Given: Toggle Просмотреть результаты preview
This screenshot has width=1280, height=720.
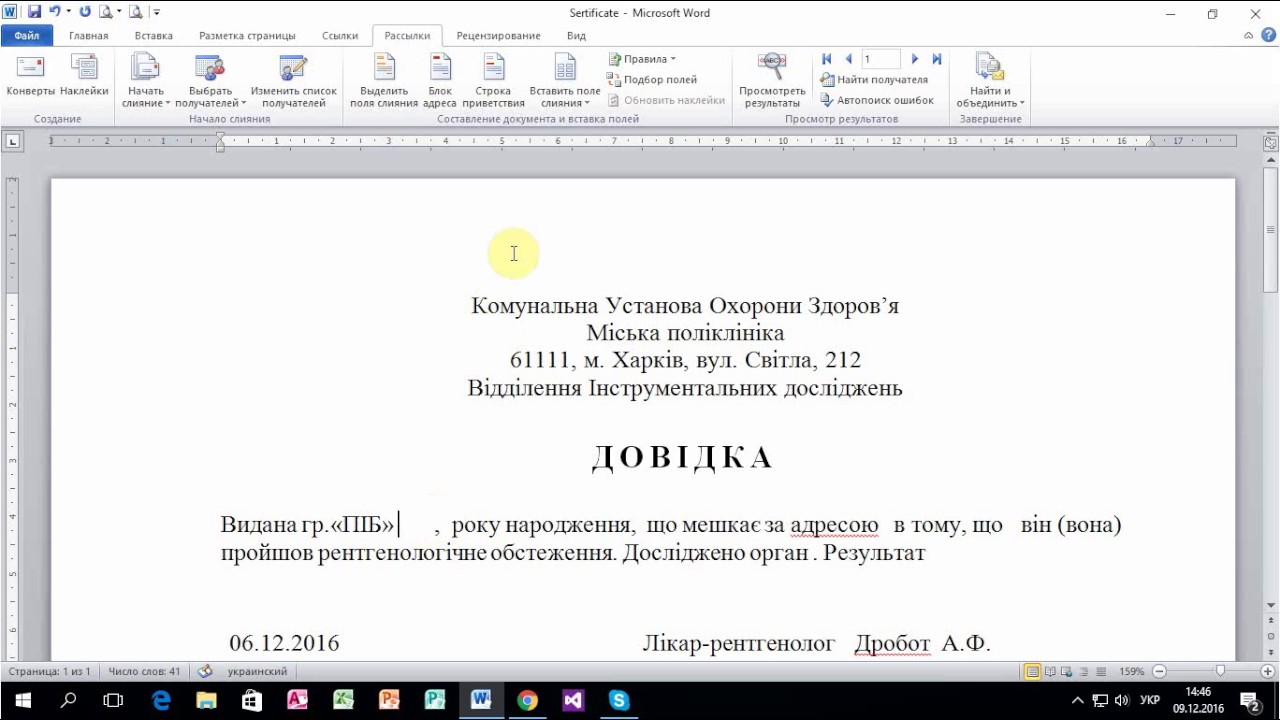Looking at the screenshot, I should pyautogui.click(x=772, y=81).
